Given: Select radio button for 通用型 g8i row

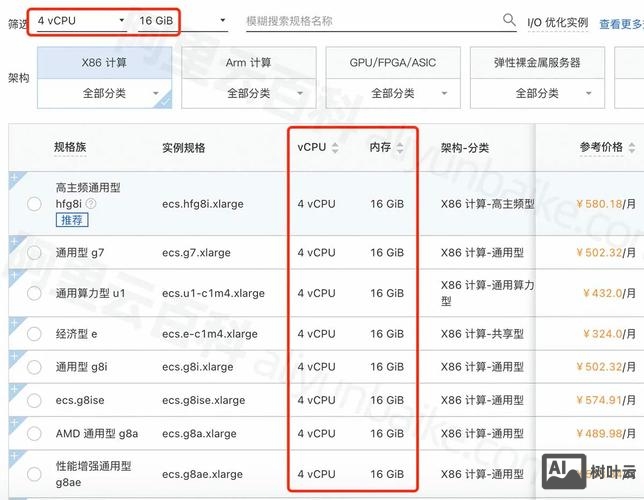Looking at the screenshot, I should coord(34,366).
